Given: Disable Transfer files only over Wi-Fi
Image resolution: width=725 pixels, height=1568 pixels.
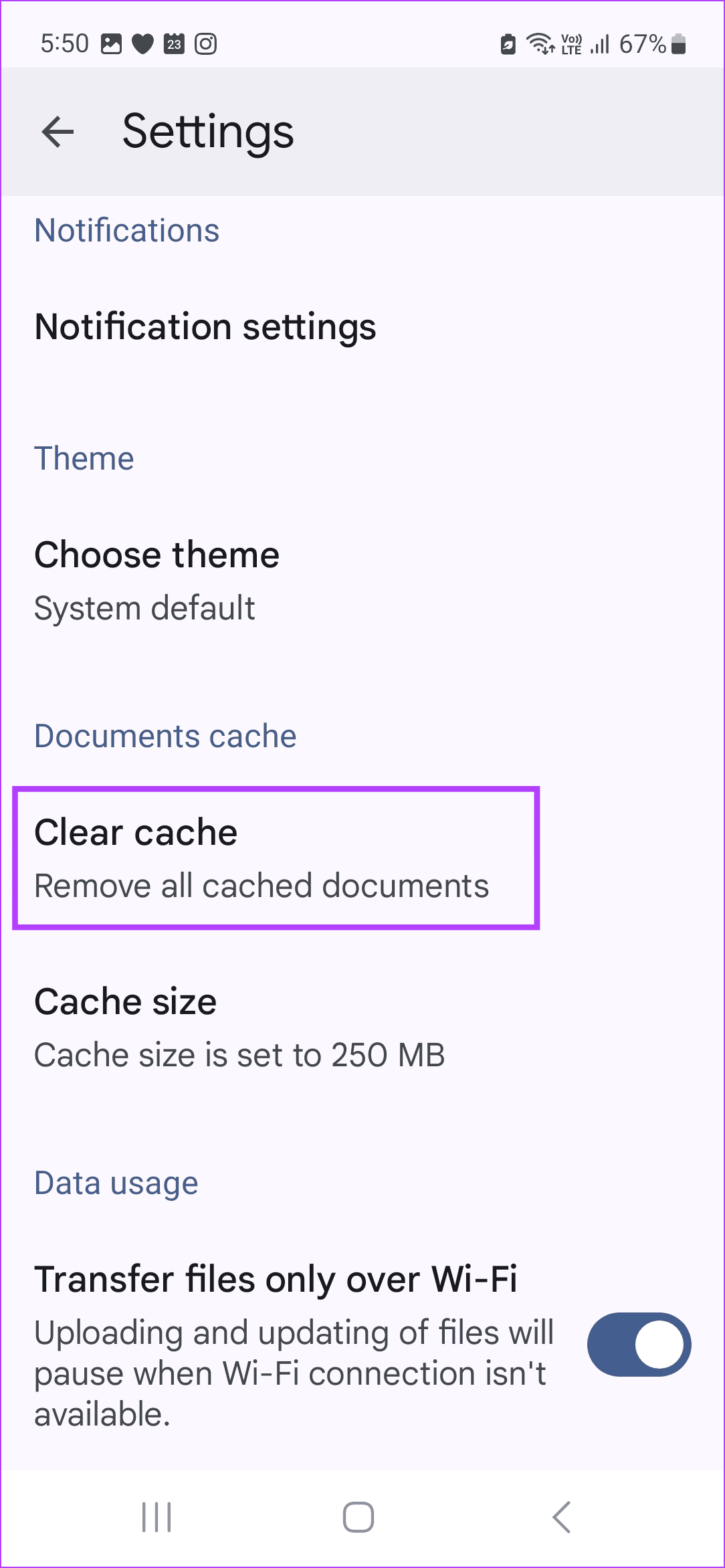Looking at the screenshot, I should pos(639,1345).
